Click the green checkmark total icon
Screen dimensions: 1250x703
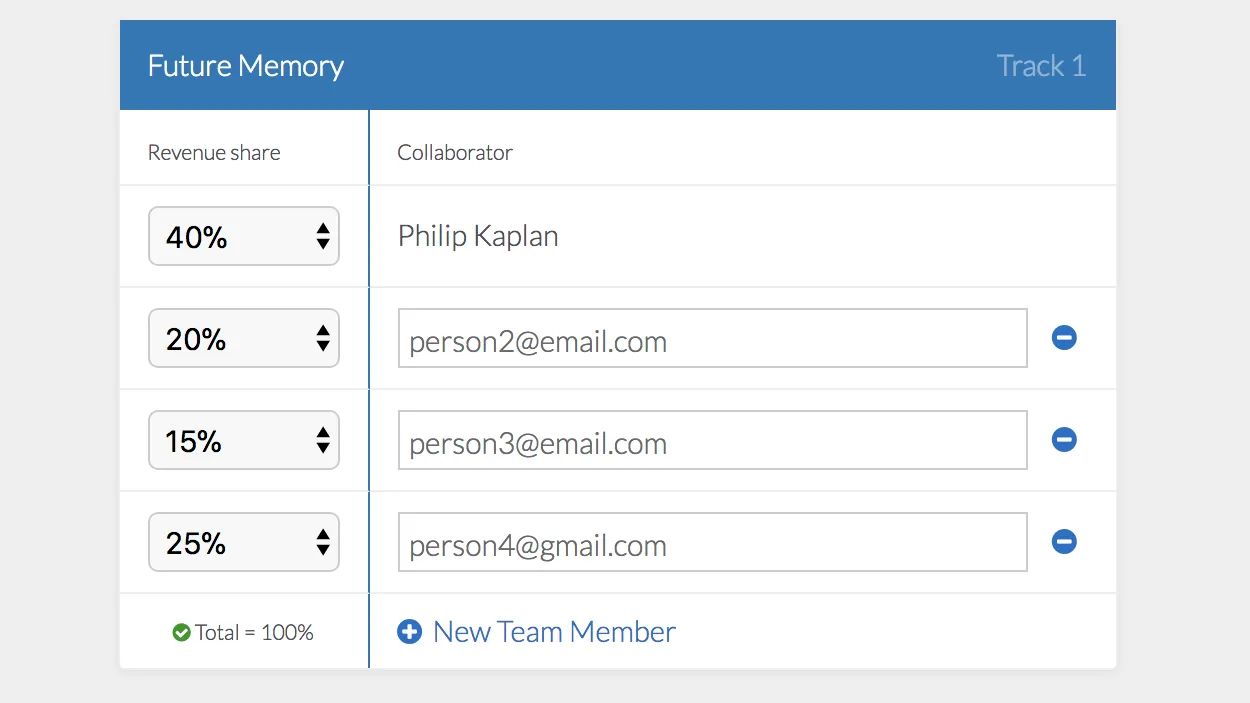[181, 632]
